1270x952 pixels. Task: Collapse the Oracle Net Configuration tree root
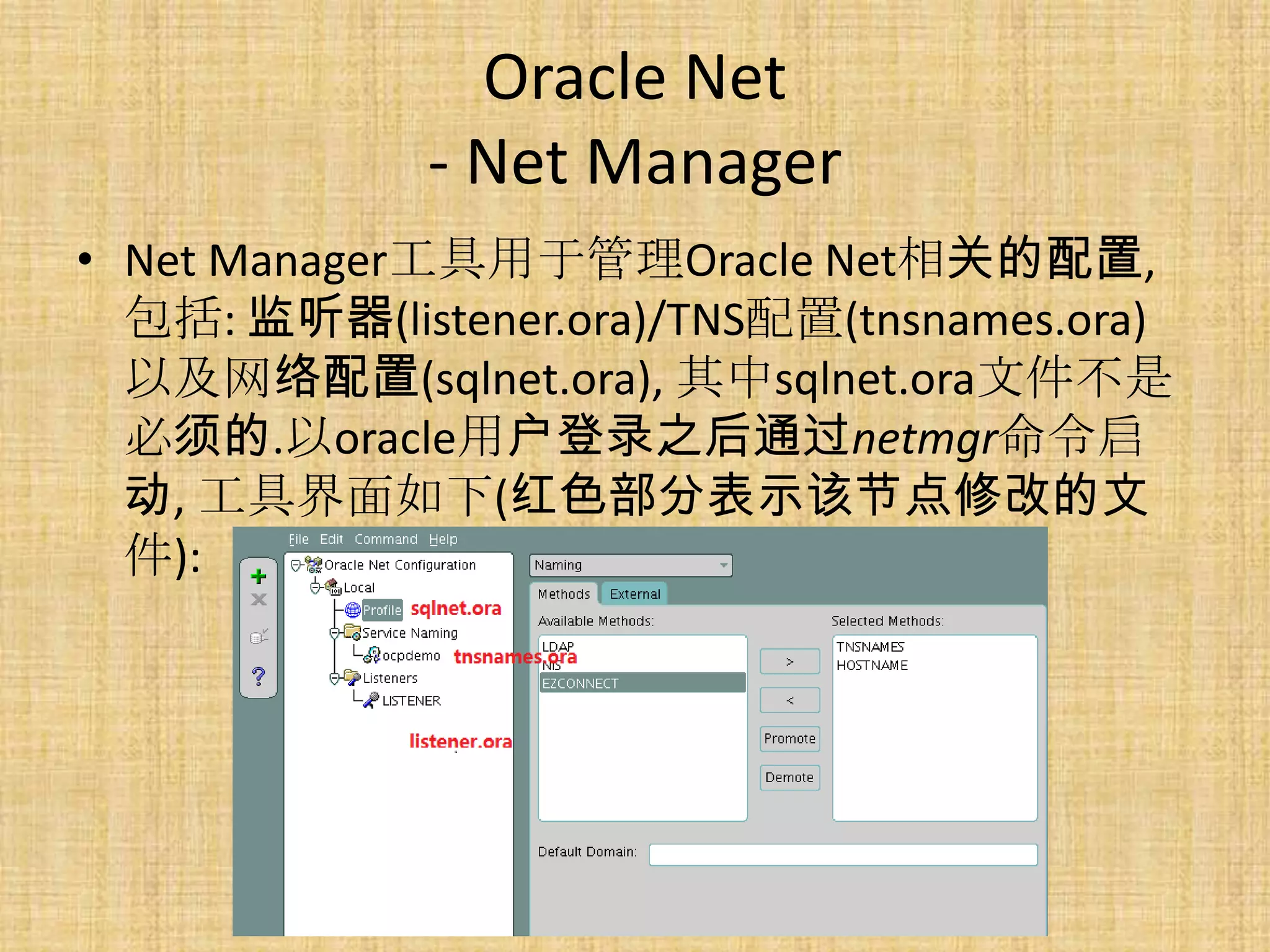coord(296,565)
